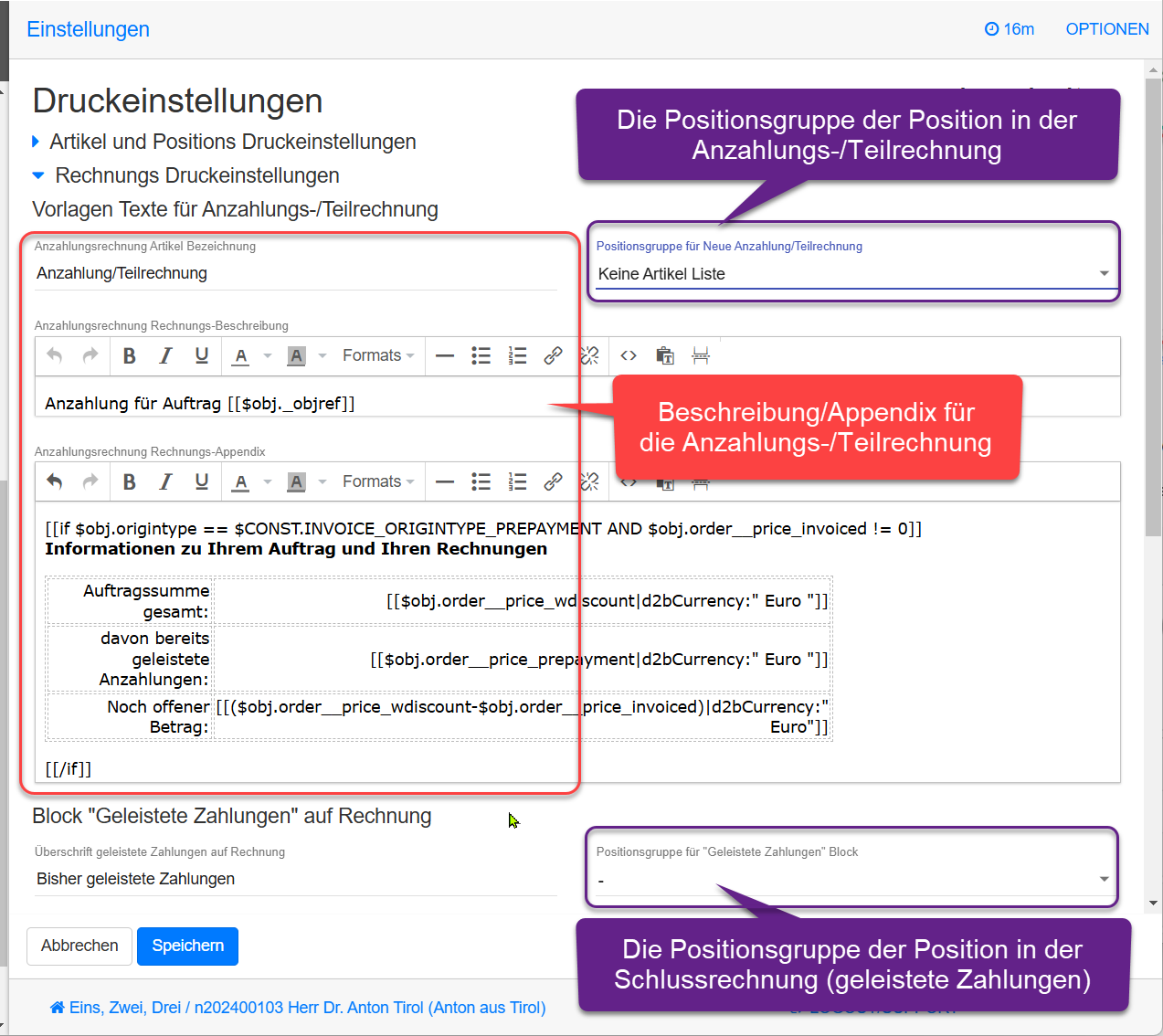Apply text color in the Beschreibung editor
Viewport: 1163px width, 1036px height.
pos(240,355)
